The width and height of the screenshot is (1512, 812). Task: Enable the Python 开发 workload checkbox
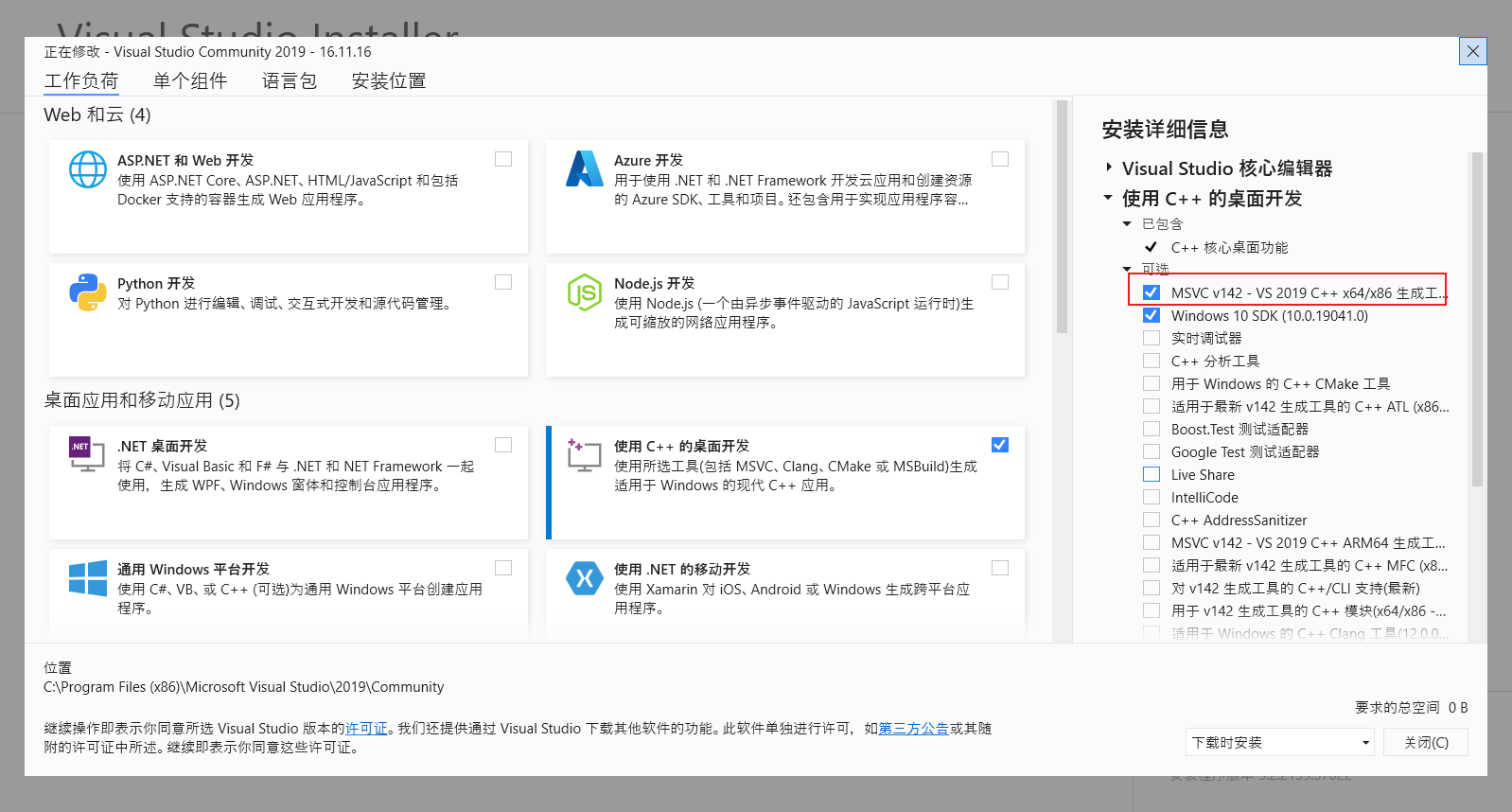coord(503,282)
